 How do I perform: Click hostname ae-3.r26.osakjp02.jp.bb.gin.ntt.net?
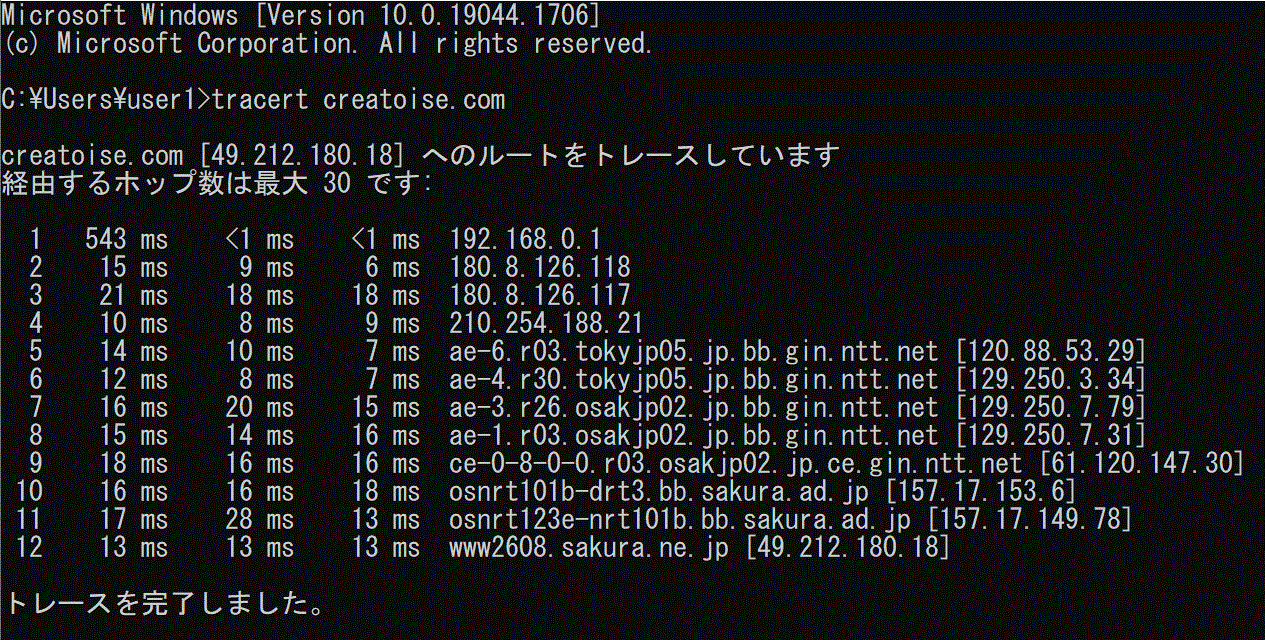(x=695, y=408)
